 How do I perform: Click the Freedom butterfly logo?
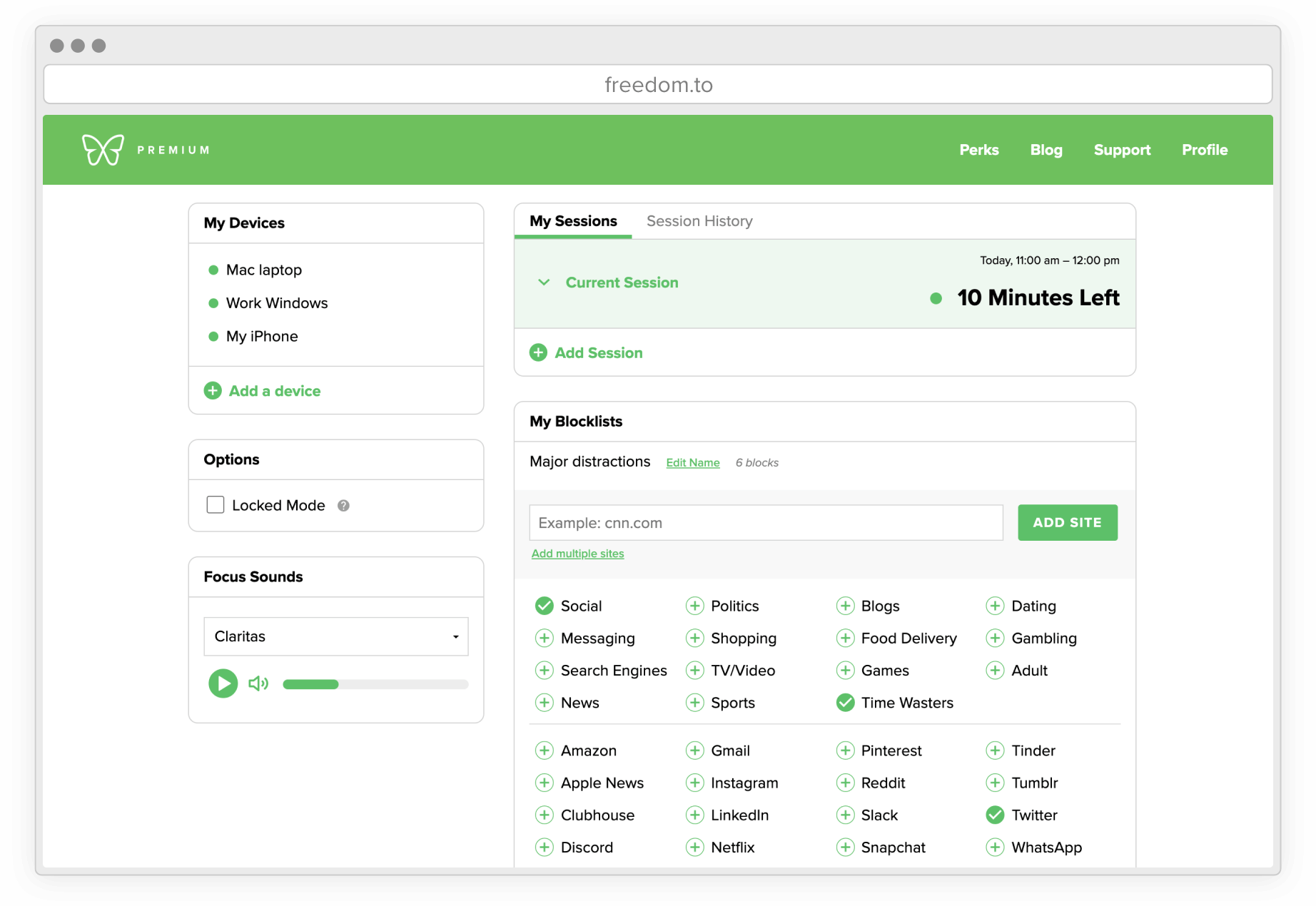click(x=102, y=149)
